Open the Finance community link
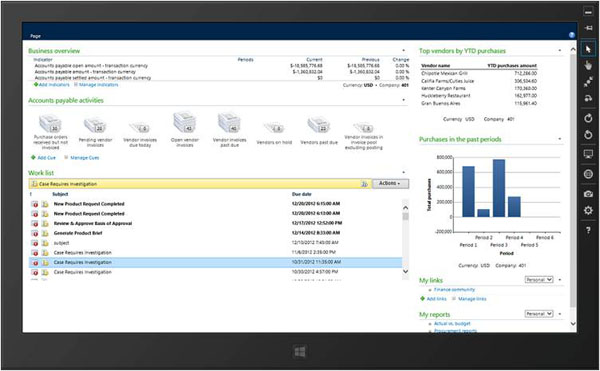Viewport: 600px width, 371px height. (x=454, y=290)
